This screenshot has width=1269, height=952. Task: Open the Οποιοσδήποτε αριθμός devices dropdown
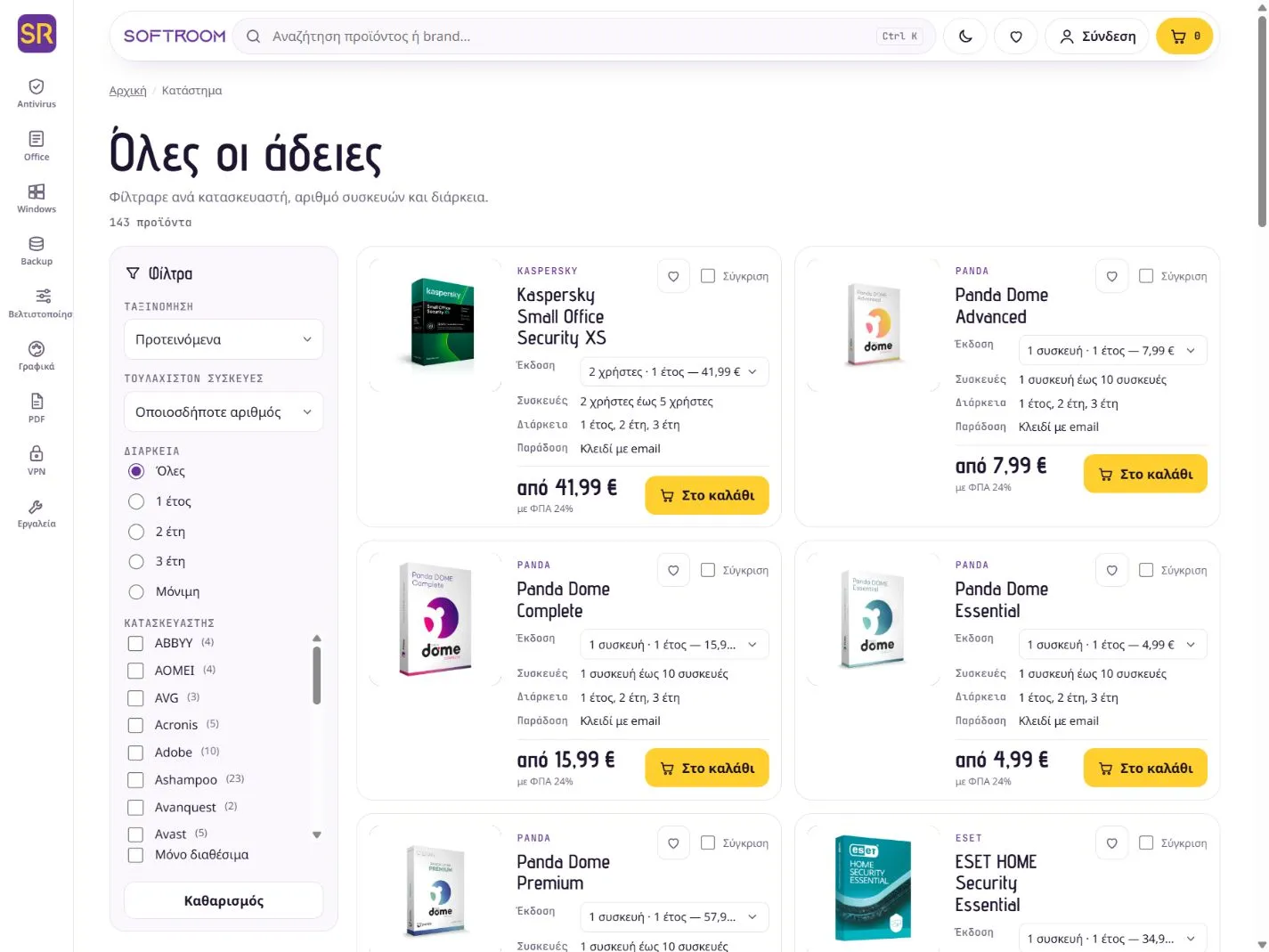224,412
